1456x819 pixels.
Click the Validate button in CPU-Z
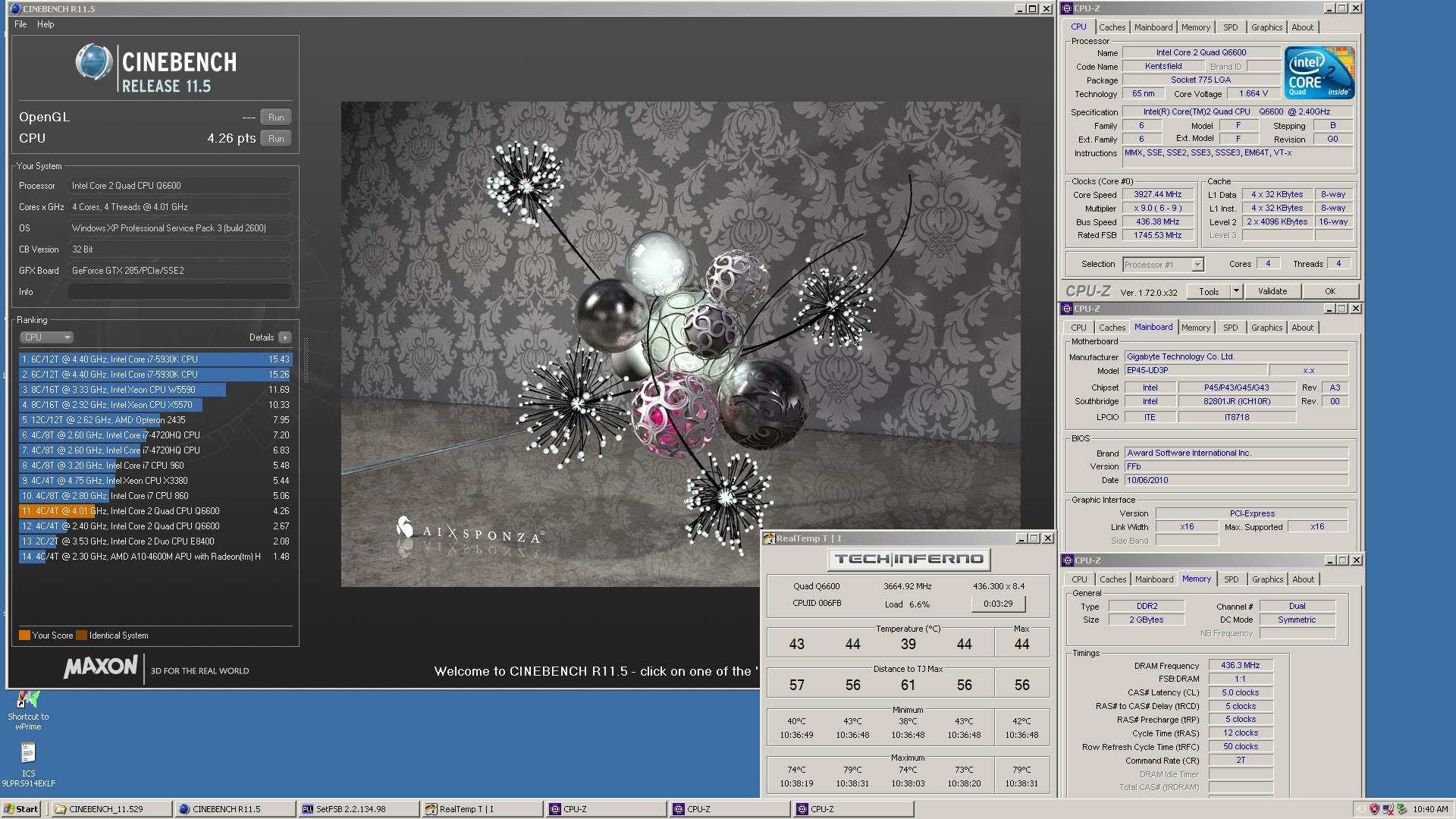[1272, 291]
